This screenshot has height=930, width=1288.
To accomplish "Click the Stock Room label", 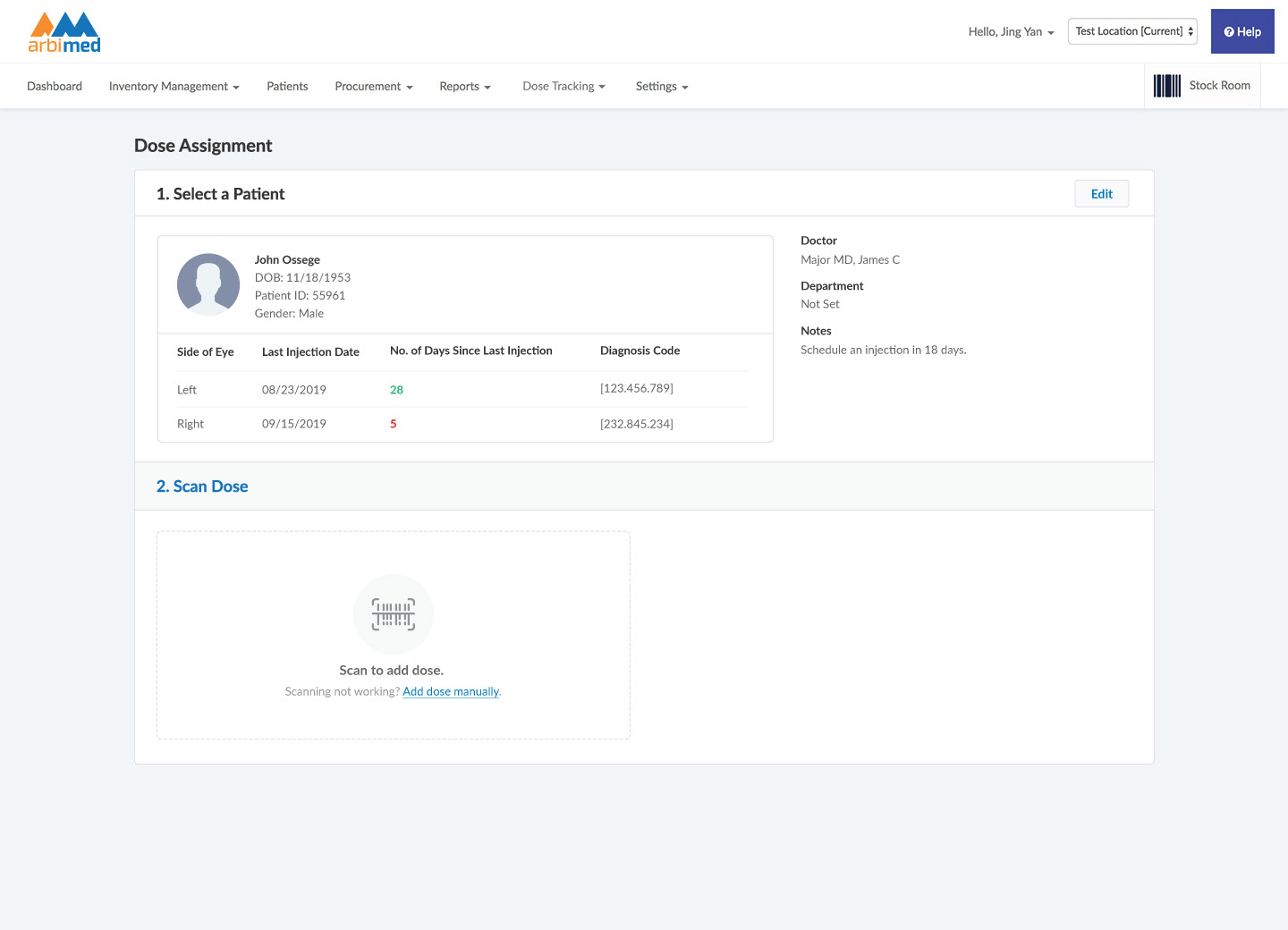I will pyautogui.click(x=1220, y=86).
